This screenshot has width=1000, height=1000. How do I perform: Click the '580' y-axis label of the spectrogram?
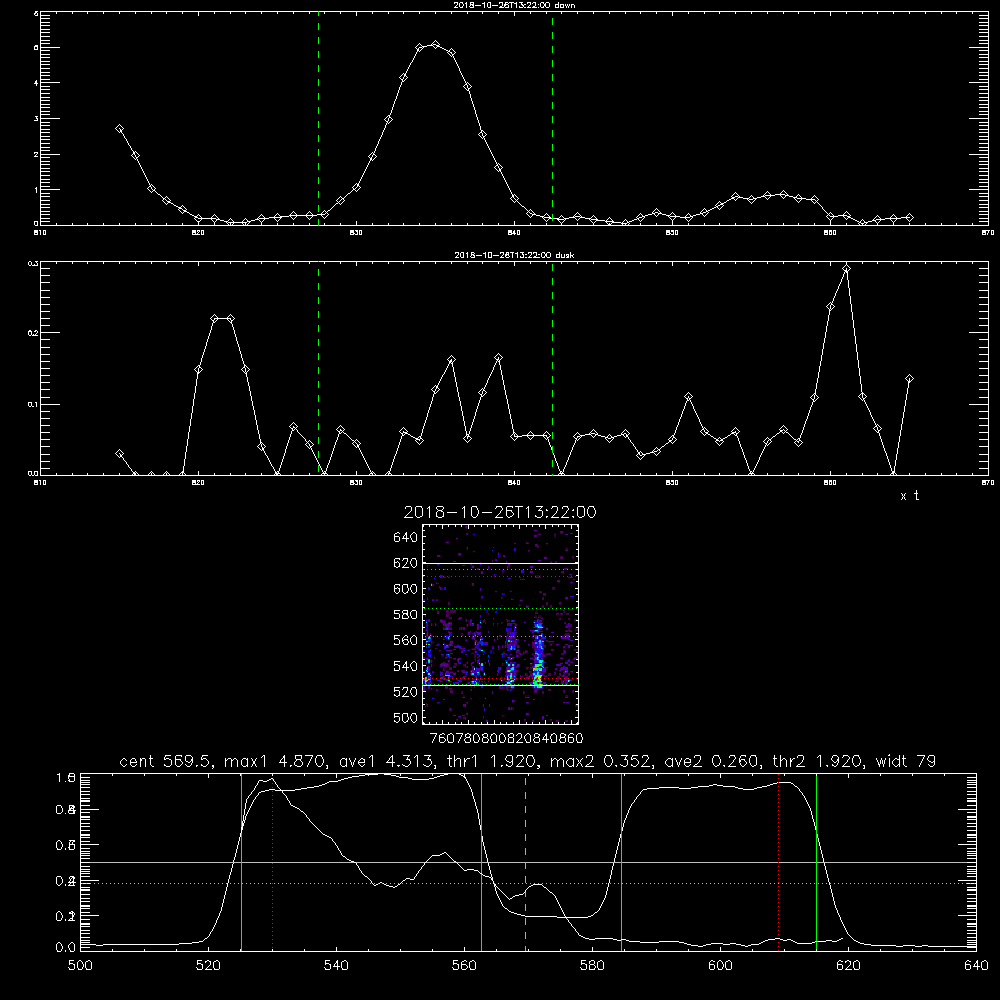(406, 615)
